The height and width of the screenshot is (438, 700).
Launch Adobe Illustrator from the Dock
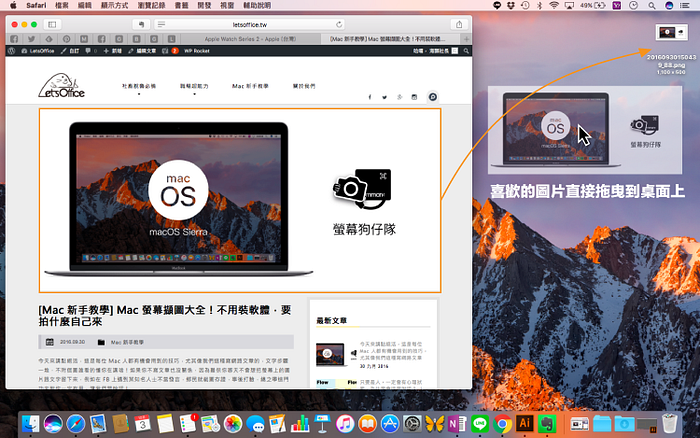pos(525,423)
